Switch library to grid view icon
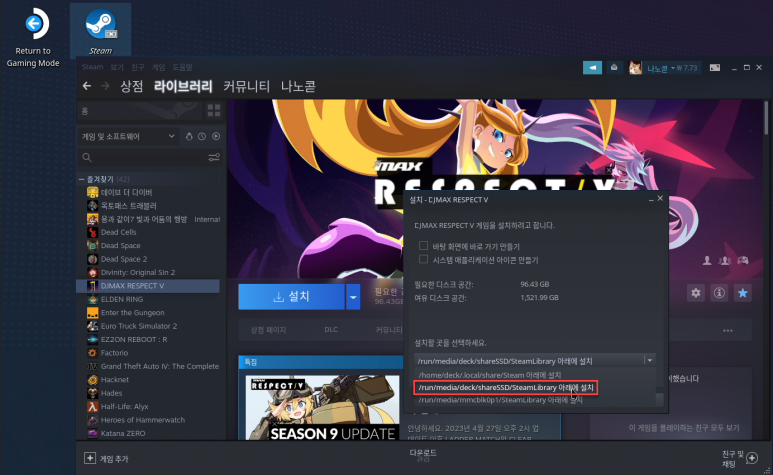The image size is (773, 475). (214, 111)
